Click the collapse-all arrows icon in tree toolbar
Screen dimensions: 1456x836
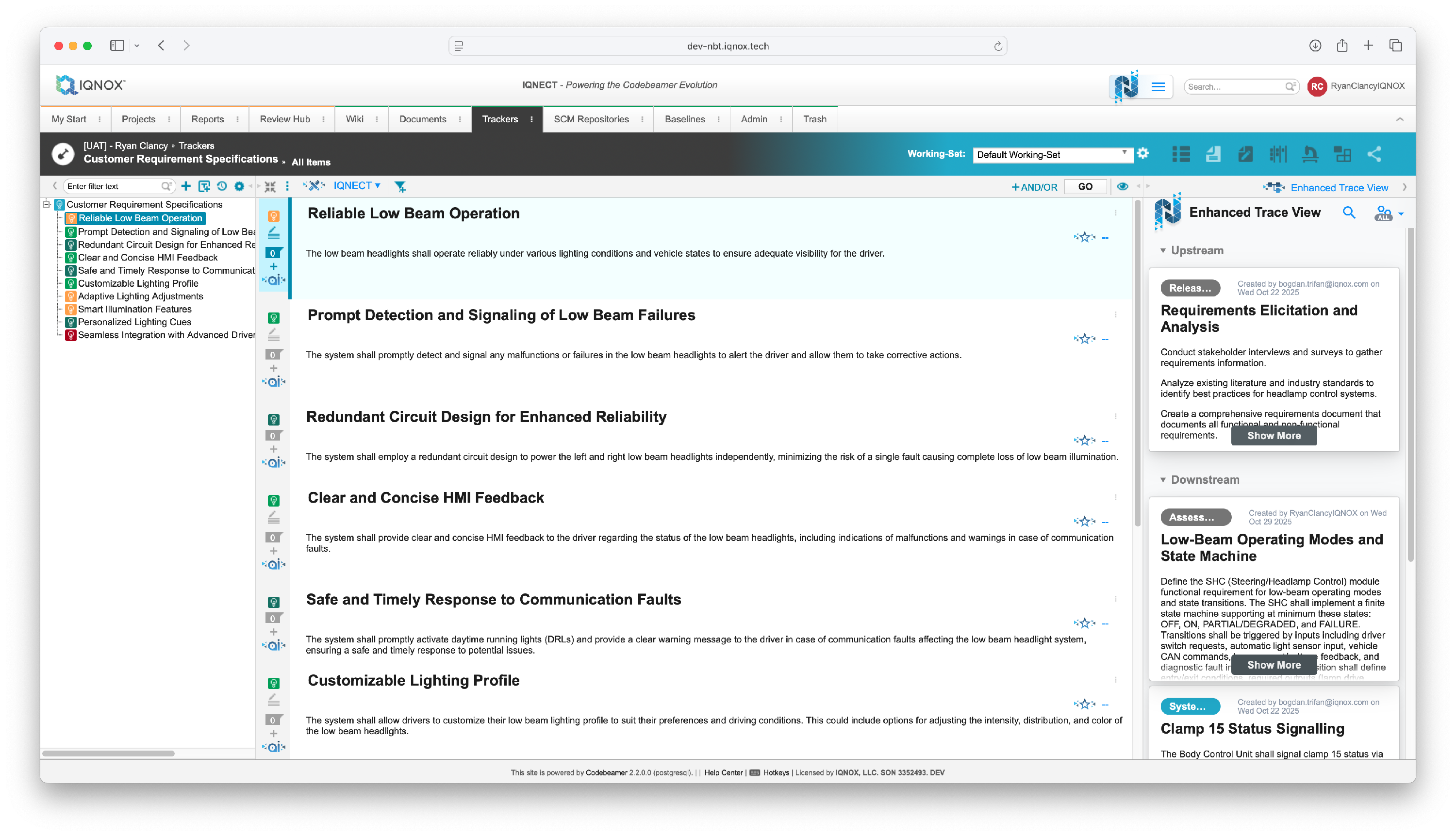270,186
